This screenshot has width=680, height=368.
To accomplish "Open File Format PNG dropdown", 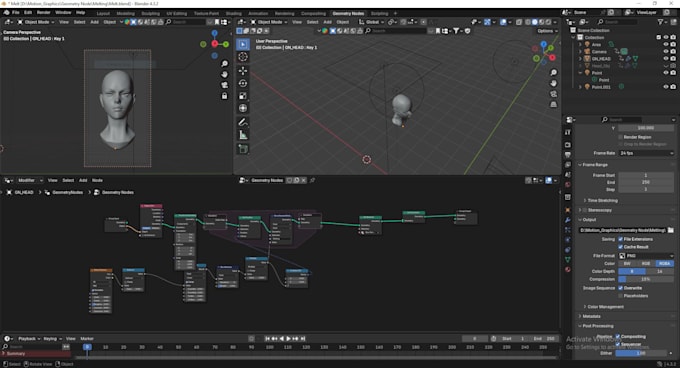I will [x=646, y=256].
